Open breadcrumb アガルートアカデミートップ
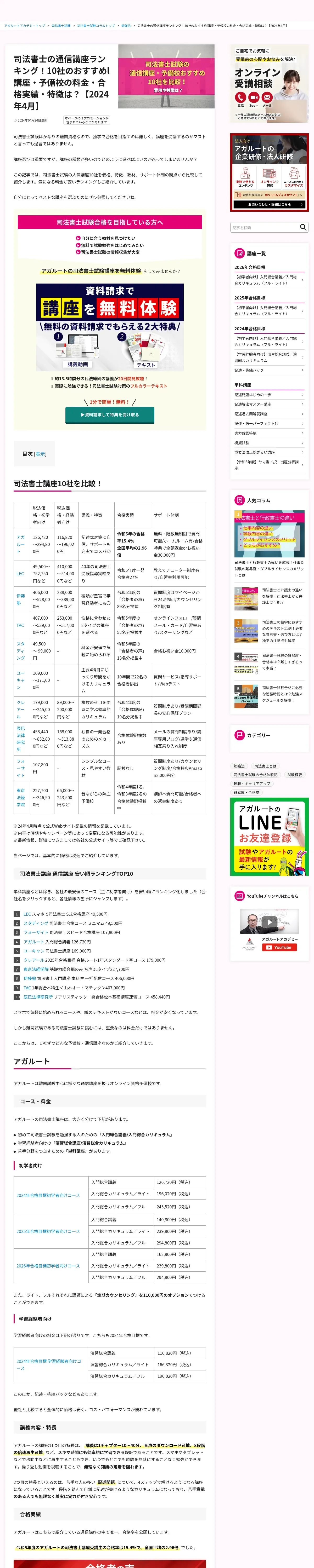Viewport: 314px width, 1568px height. coord(24,26)
